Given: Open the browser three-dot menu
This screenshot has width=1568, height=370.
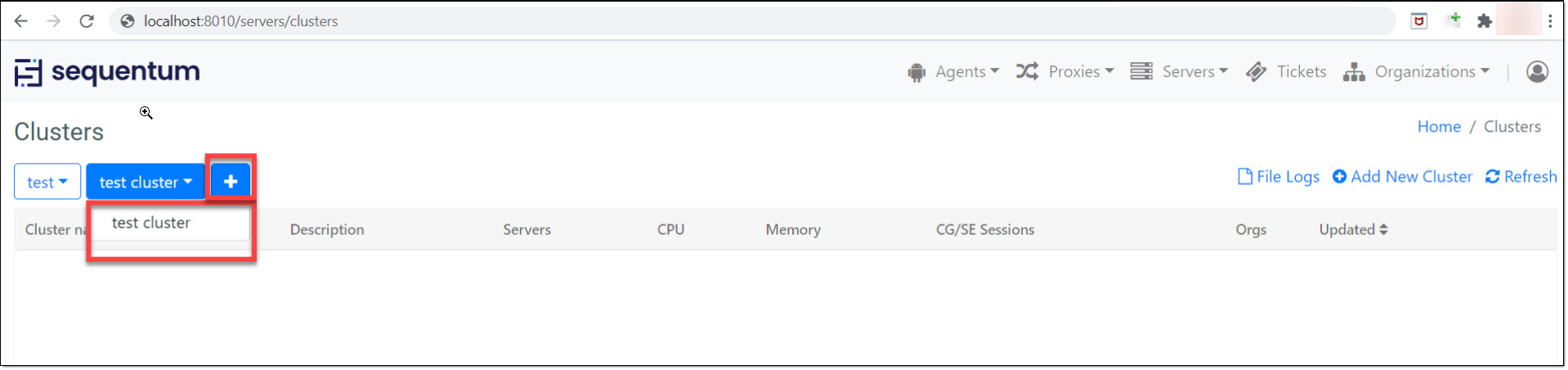Looking at the screenshot, I should pos(1550,21).
